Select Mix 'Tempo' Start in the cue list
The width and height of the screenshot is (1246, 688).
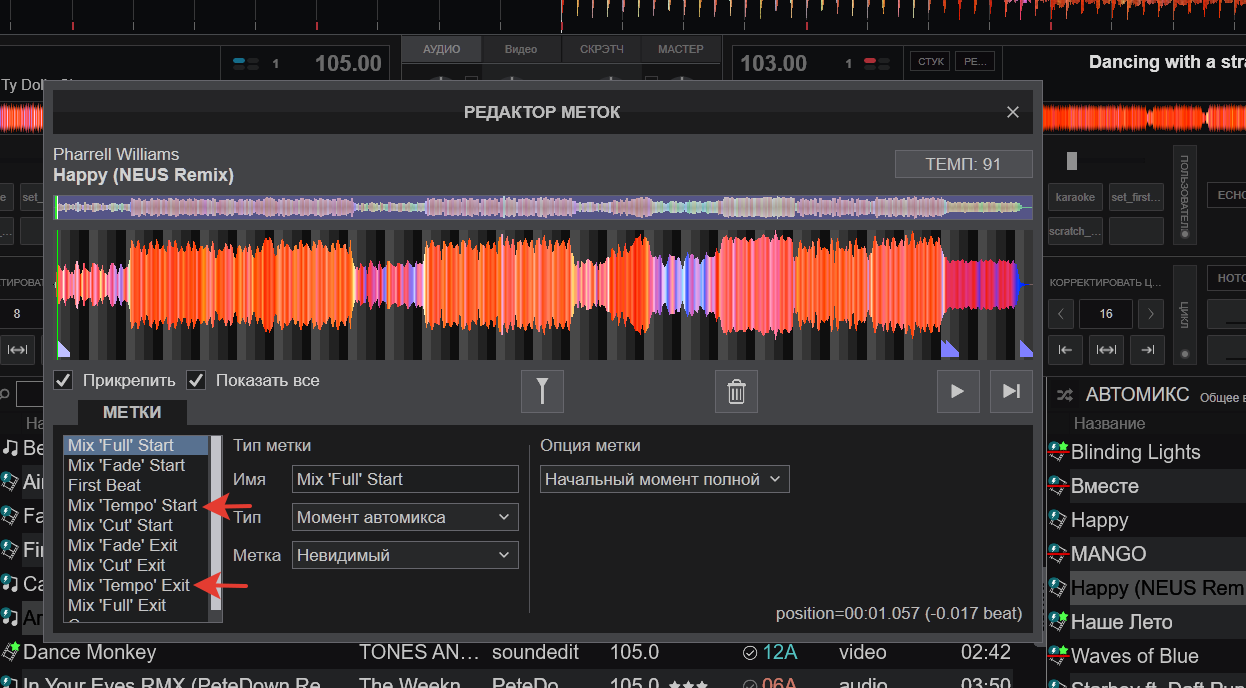point(136,505)
